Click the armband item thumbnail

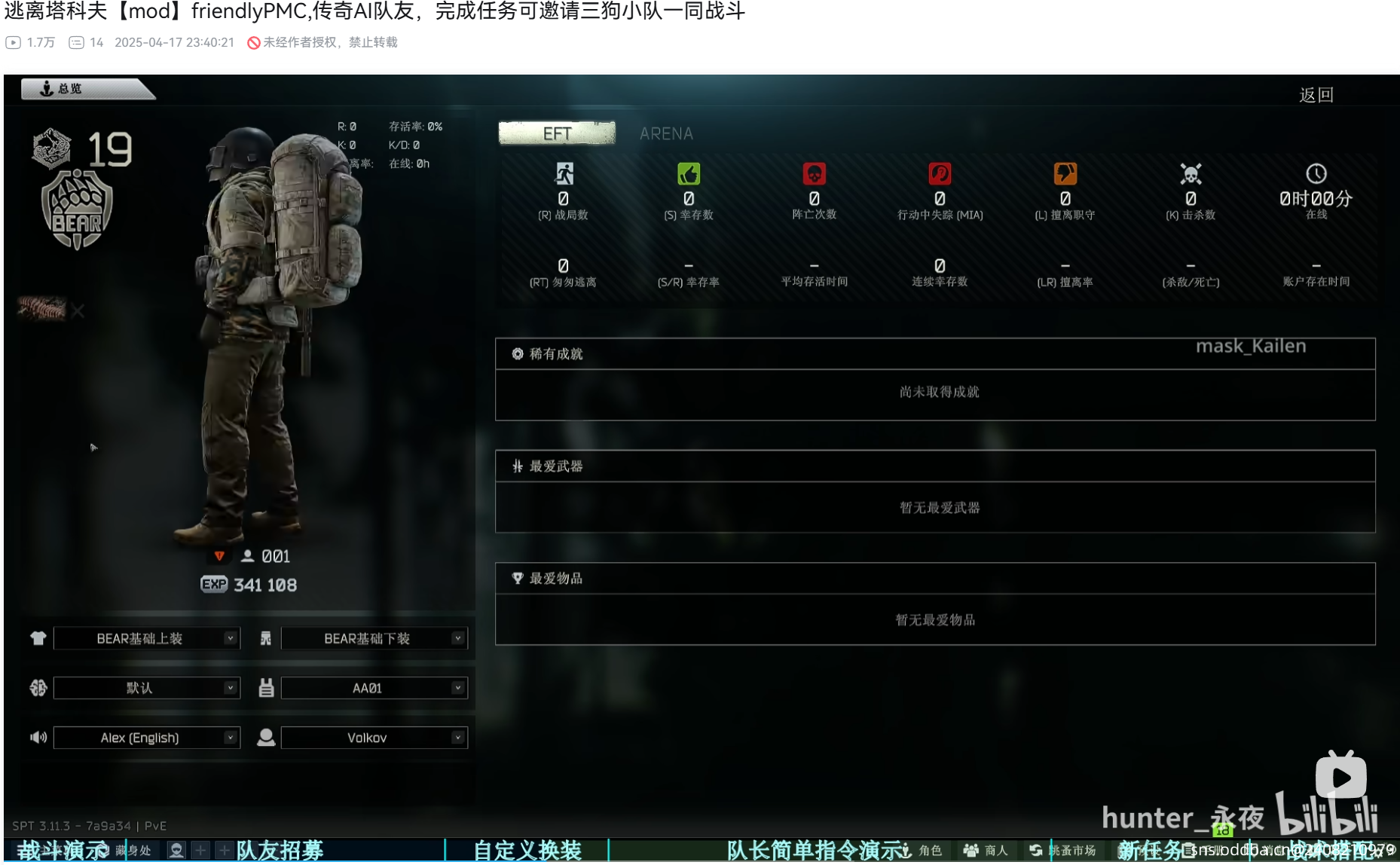point(41,307)
